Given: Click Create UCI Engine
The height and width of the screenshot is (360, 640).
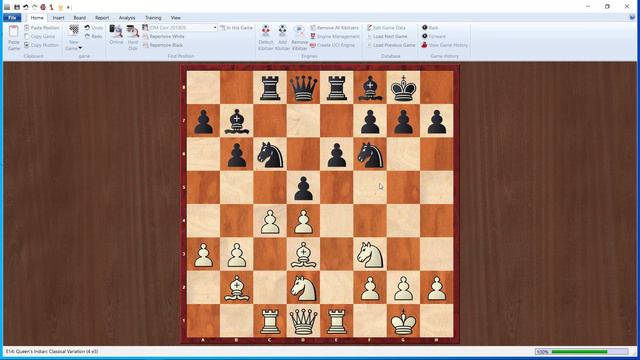Looking at the screenshot, I should coord(333,45).
